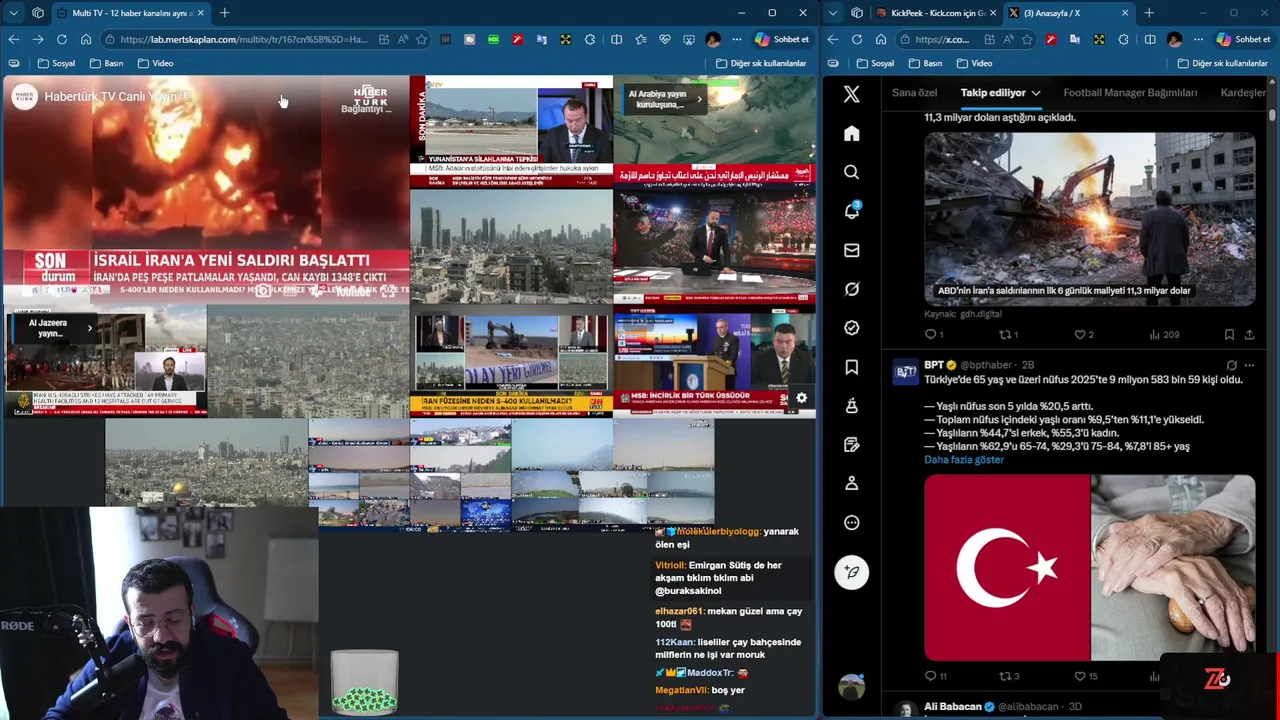Go to the home page in the Multi TV window
The width and height of the screenshot is (1280, 720).
click(x=86, y=39)
